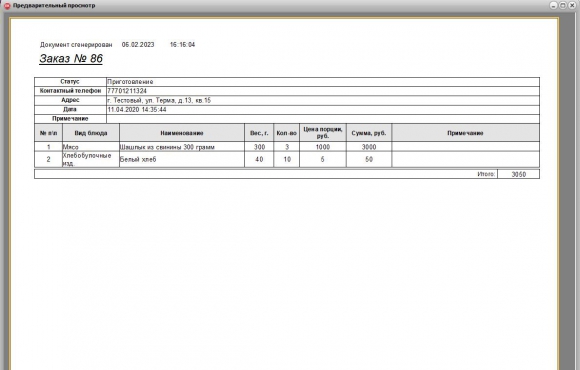The image size is (580, 370).
Task: Click the red app icon in title bar
Action: (7, 6)
